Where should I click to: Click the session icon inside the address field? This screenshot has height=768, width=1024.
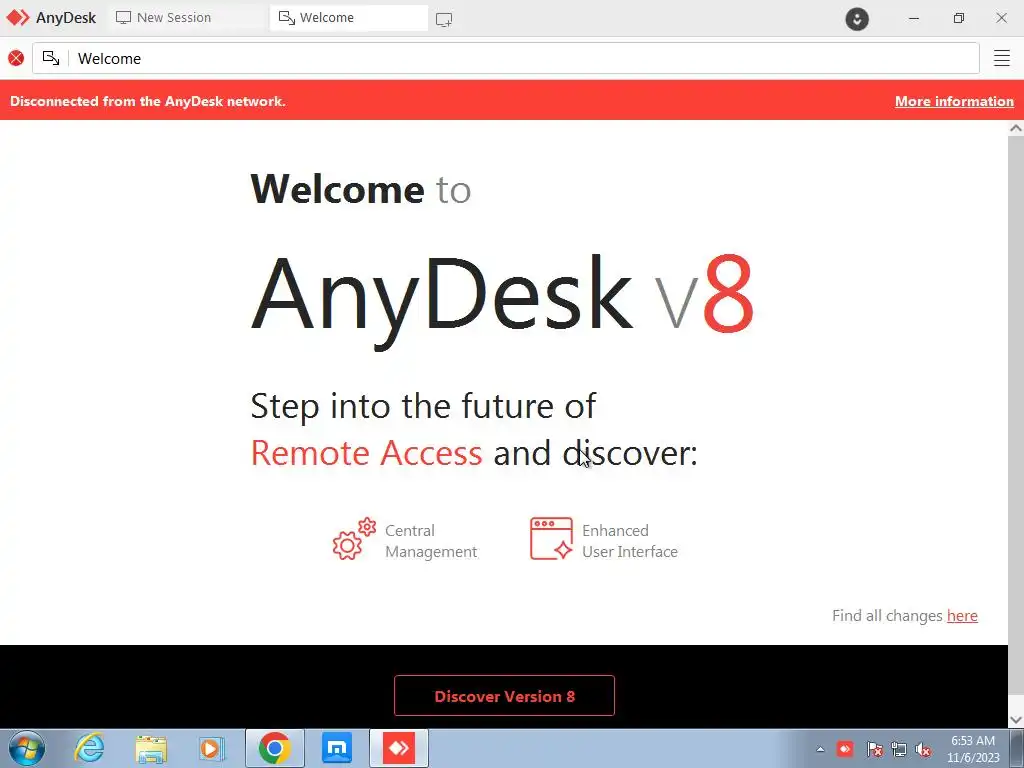[x=51, y=58]
